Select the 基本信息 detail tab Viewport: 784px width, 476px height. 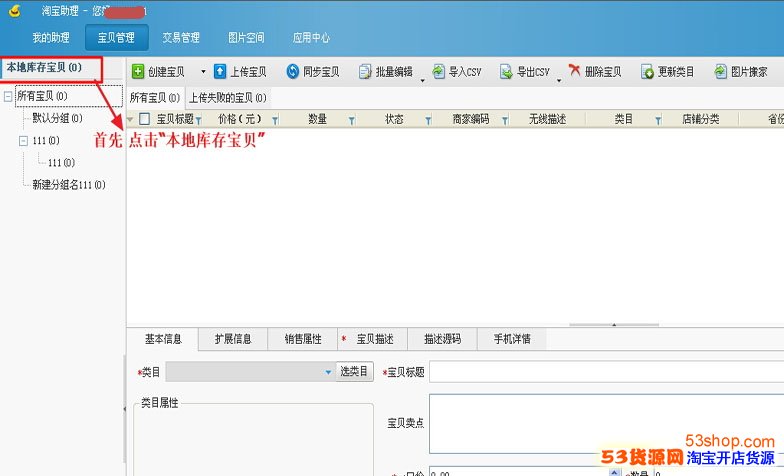tap(163, 339)
